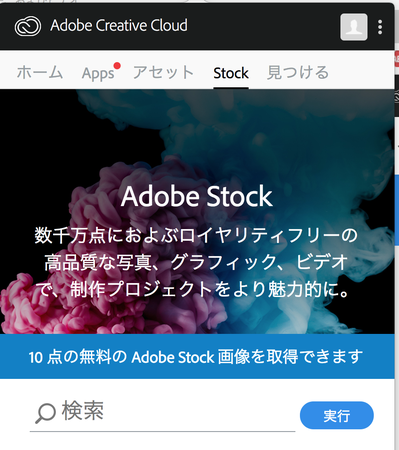Viewport: 399px width, 450px height.
Task: Click the Adobe Creative Cloud title text
Action: (x=119, y=26)
